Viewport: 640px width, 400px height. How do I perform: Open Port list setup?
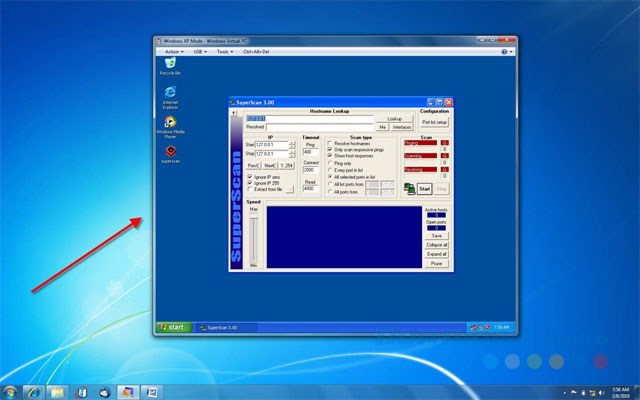pyautogui.click(x=434, y=122)
